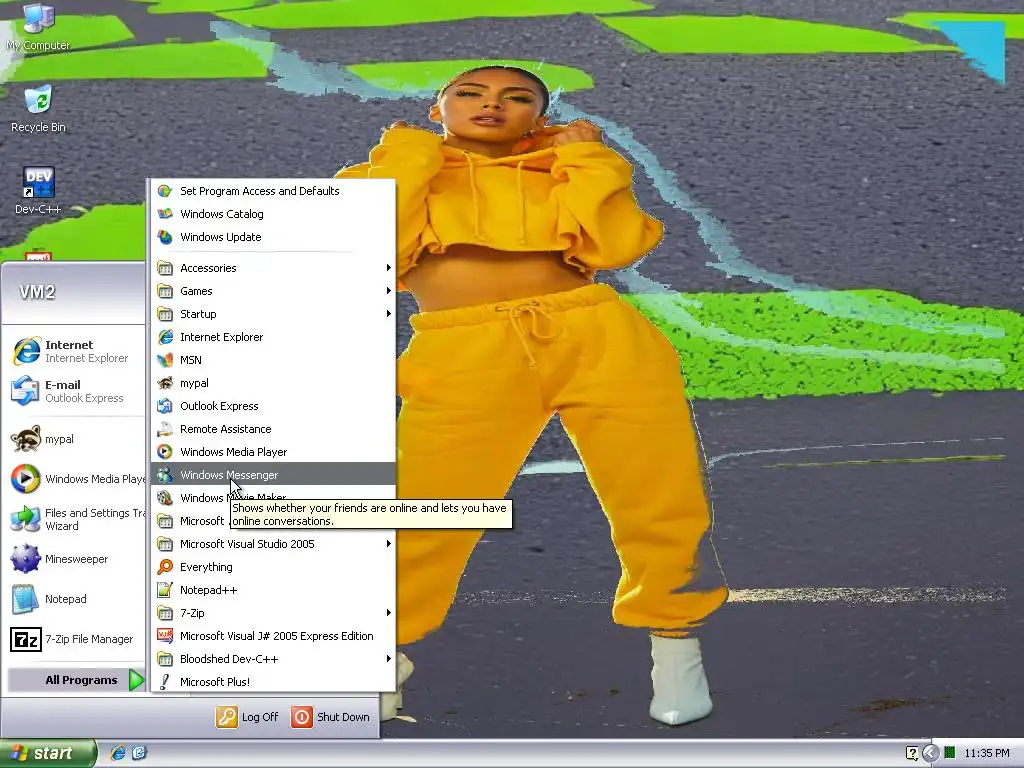
Task: Click the Windows start button
Action: tap(48, 753)
